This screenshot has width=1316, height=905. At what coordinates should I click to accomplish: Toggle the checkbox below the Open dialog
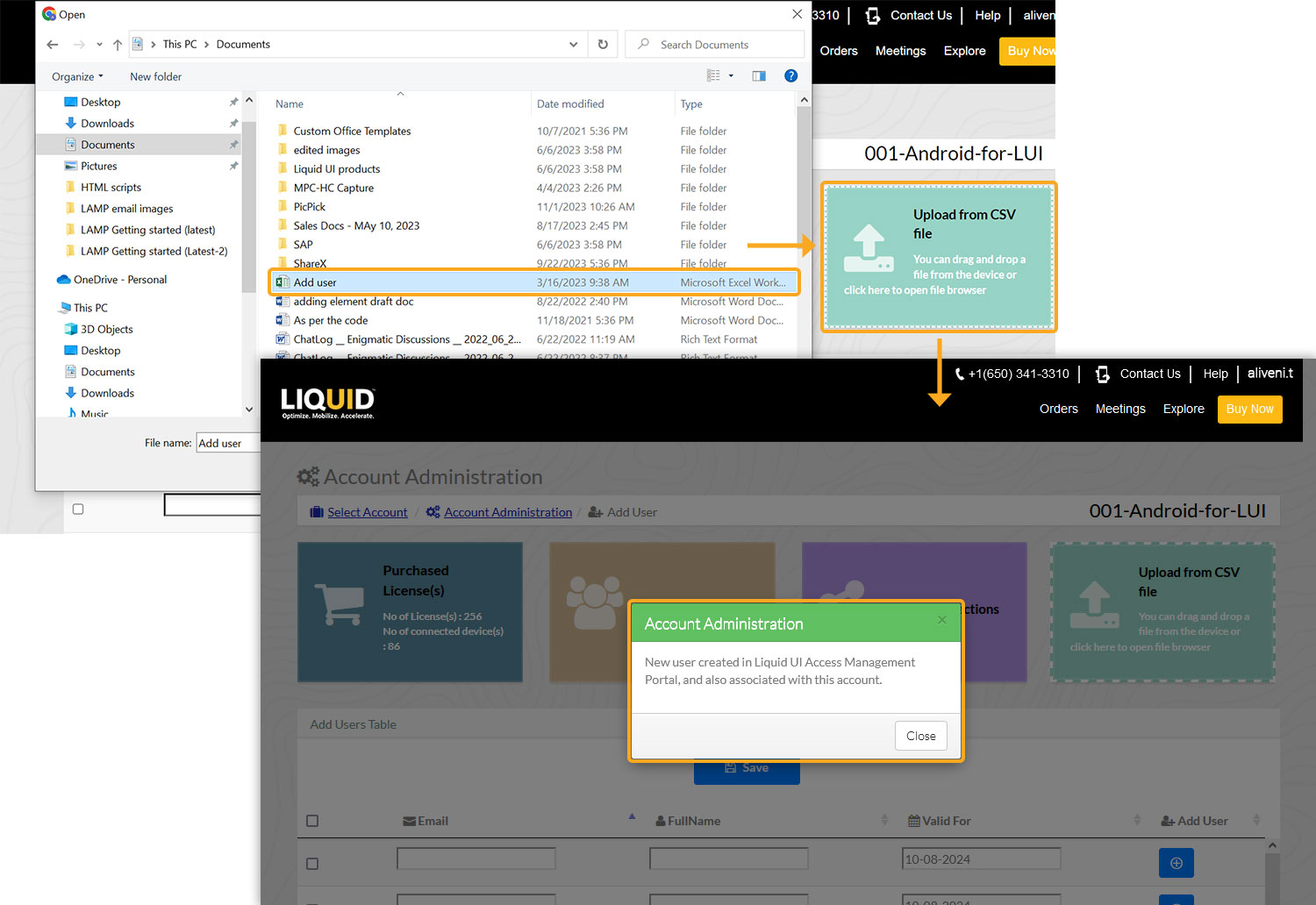pos(78,509)
